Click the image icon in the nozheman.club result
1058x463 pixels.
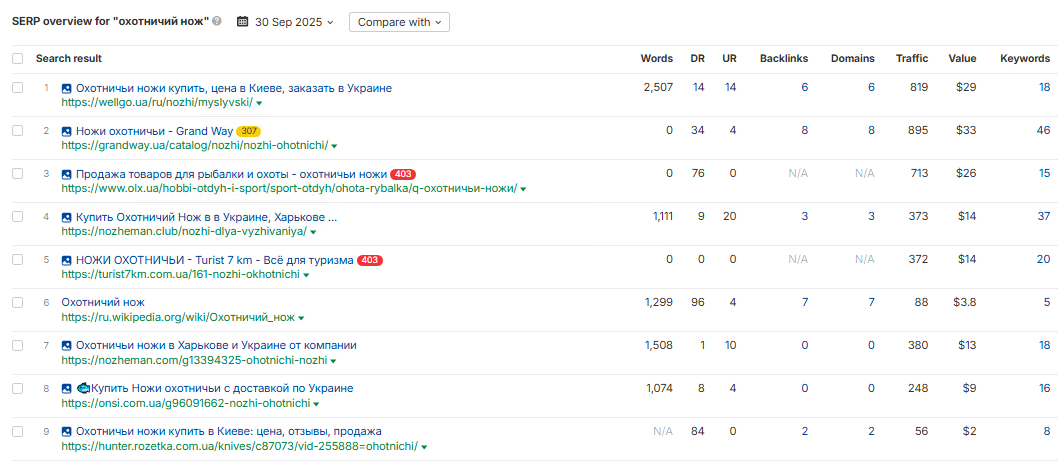66,217
